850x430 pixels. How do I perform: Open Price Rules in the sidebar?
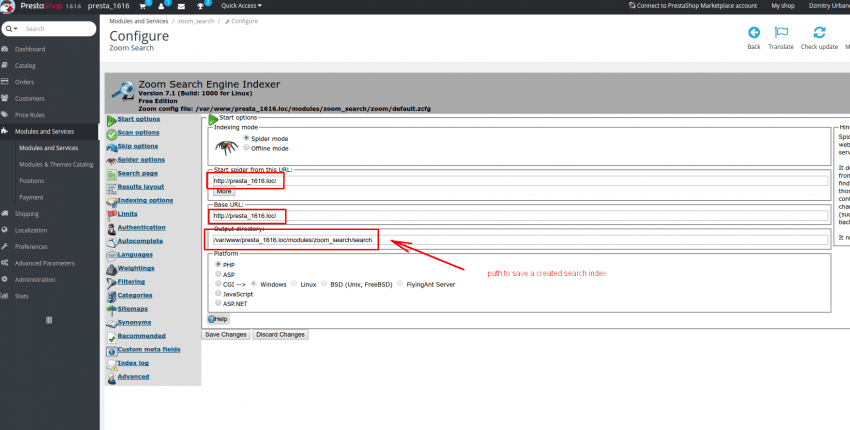[29, 115]
